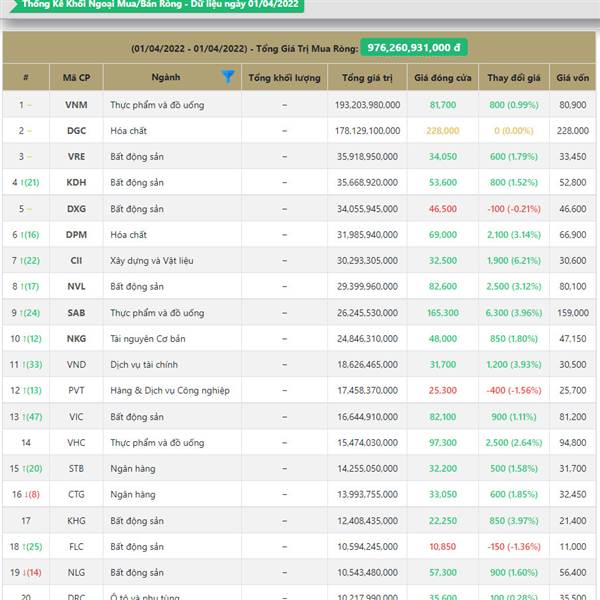Select stock code KDH

click(76, 182)
